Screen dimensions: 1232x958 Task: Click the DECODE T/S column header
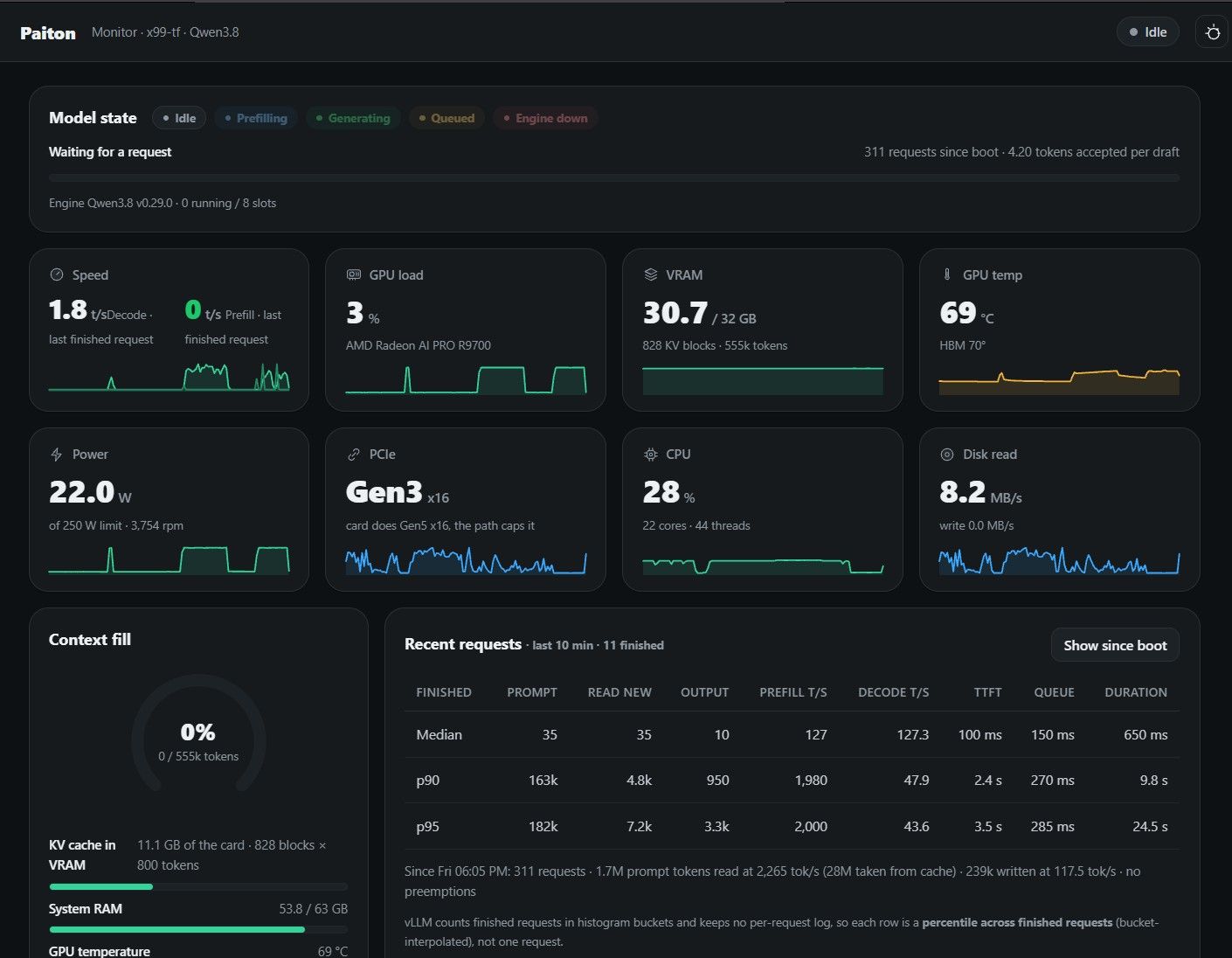[x=894, y=692]
